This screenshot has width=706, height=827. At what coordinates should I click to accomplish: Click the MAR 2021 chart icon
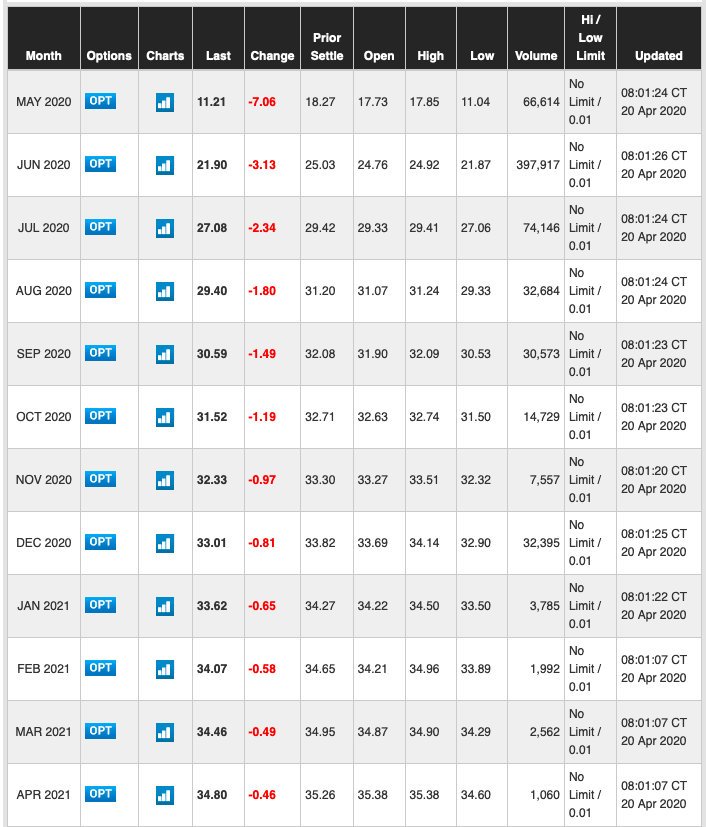165,732
